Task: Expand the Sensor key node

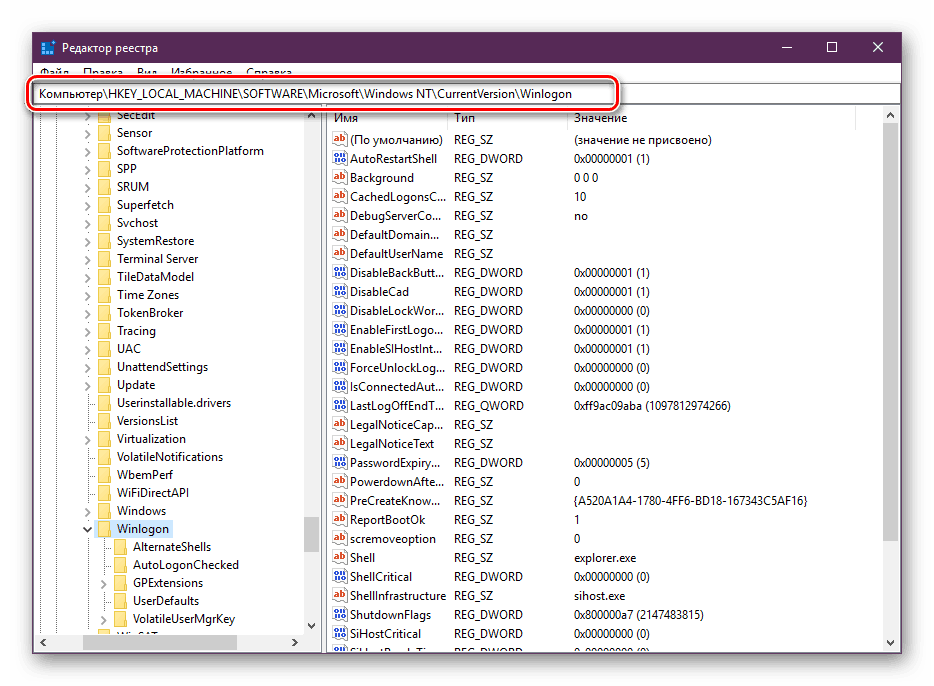Action: point(88,133)
